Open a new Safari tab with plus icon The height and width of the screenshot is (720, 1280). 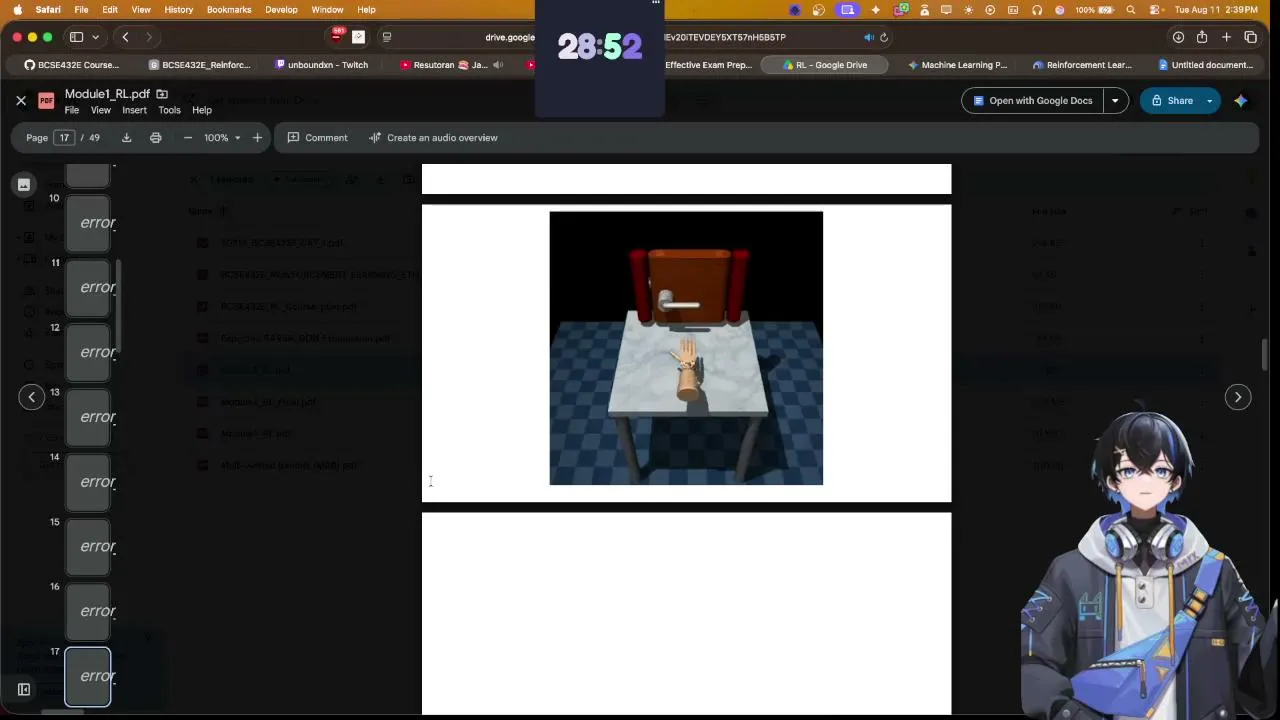tap(1226, 37)
